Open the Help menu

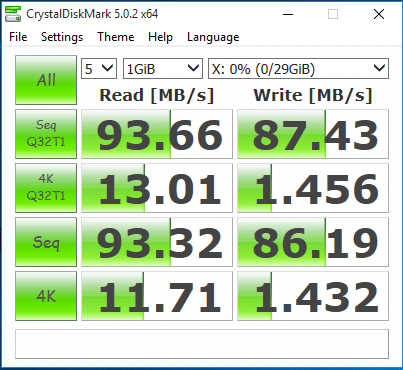pos(160,37)
